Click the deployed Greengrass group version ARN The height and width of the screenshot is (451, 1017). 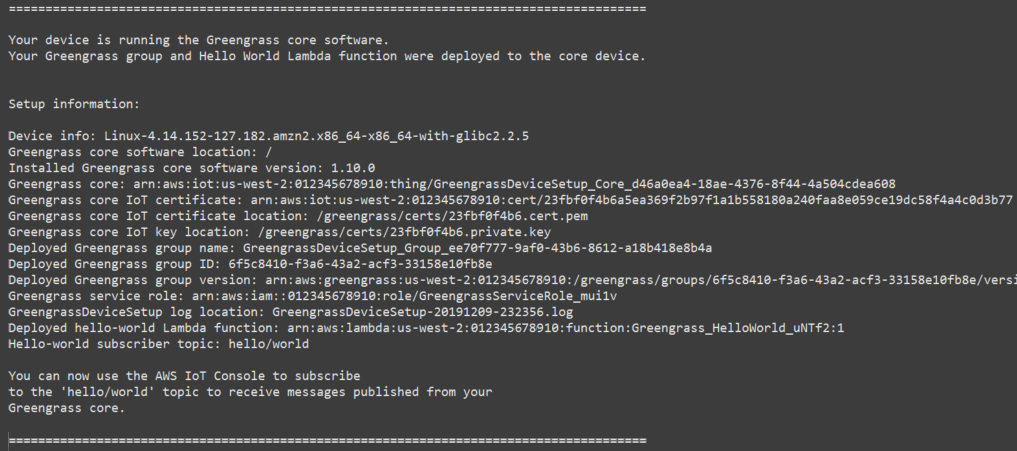pos(640,280)
